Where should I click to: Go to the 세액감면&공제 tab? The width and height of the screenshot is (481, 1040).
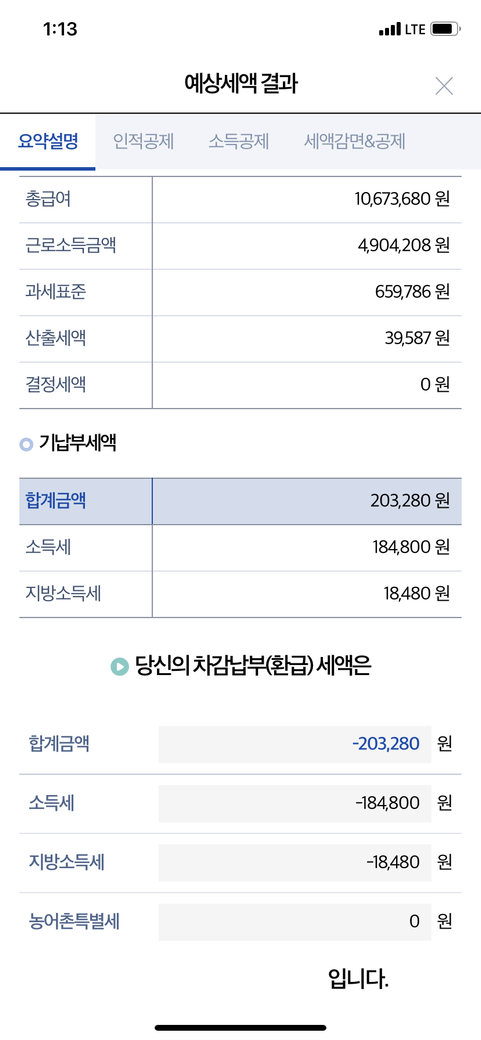click(355, 141)
